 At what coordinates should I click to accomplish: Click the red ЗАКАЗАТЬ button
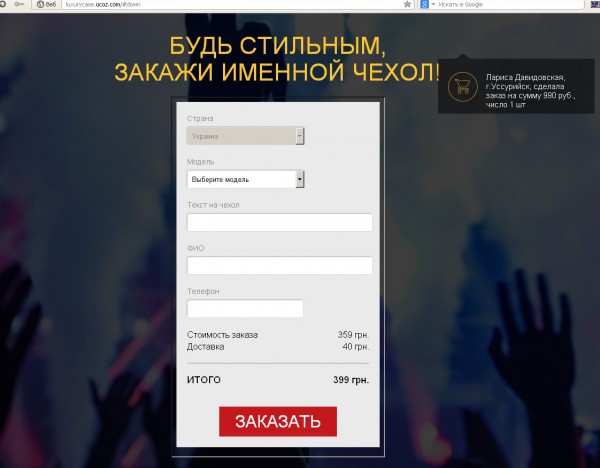click(x=278, y=421)
